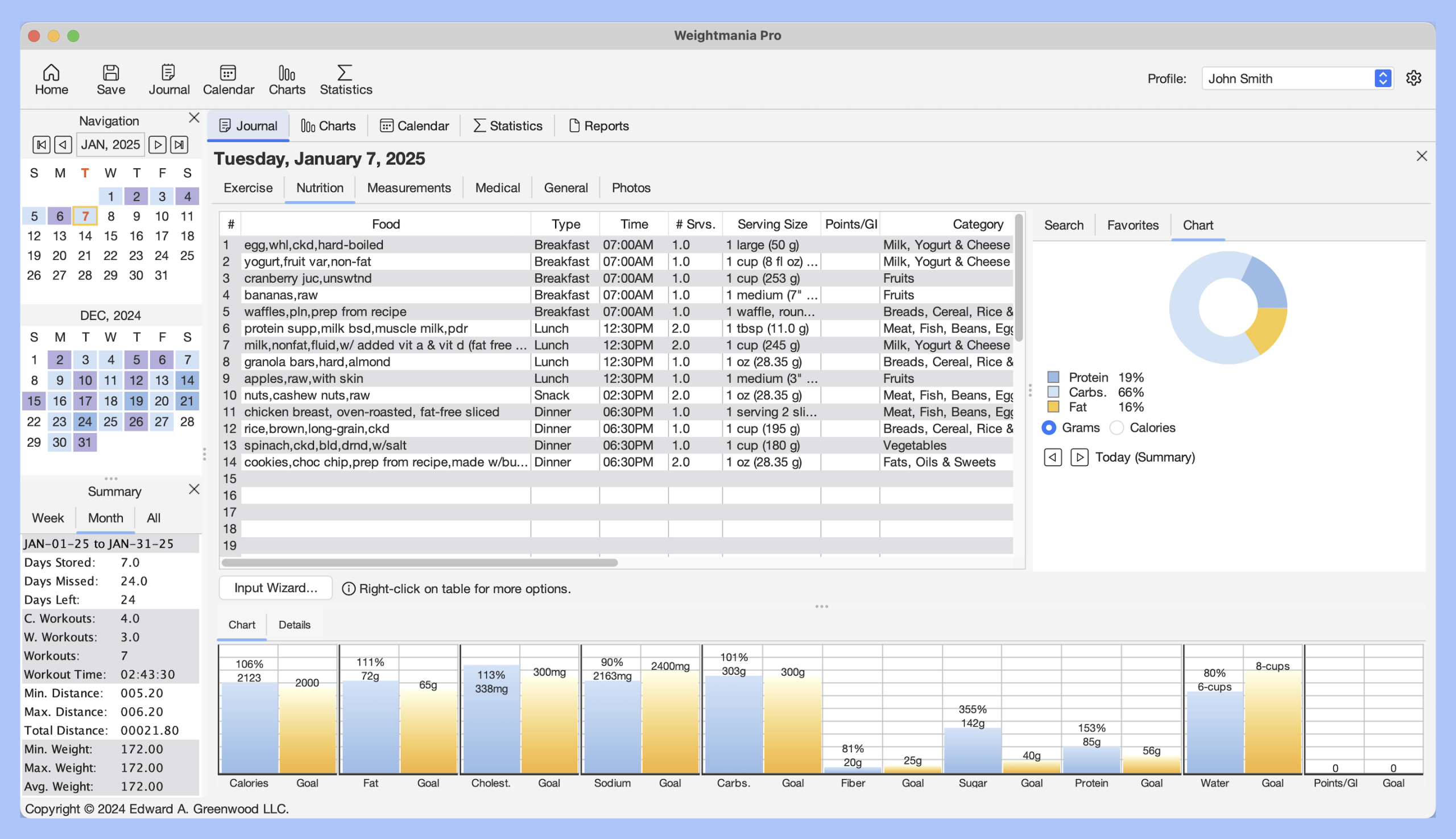
Task: Jump to last month in navigation
Action: [179, 144]
